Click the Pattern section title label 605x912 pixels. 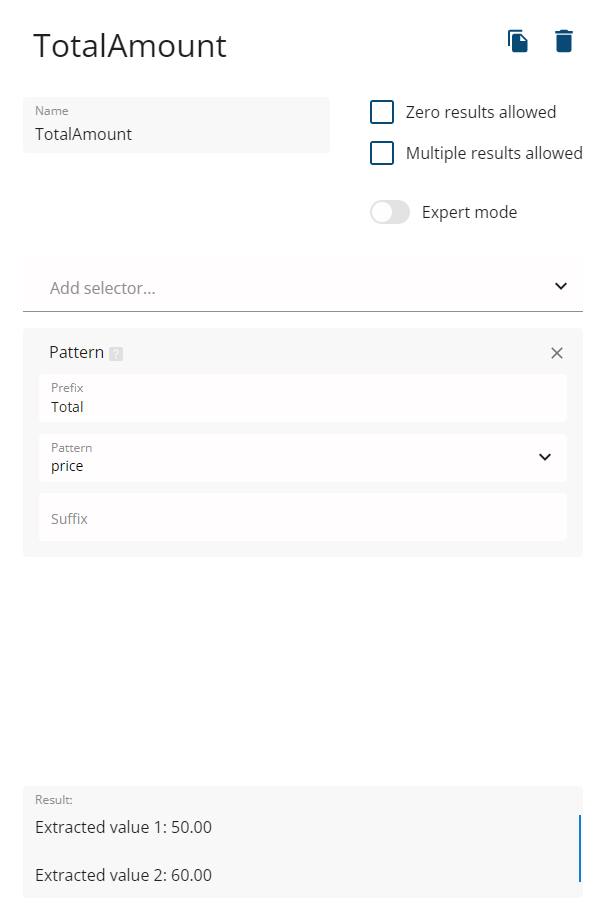click(x=76, y=352)
